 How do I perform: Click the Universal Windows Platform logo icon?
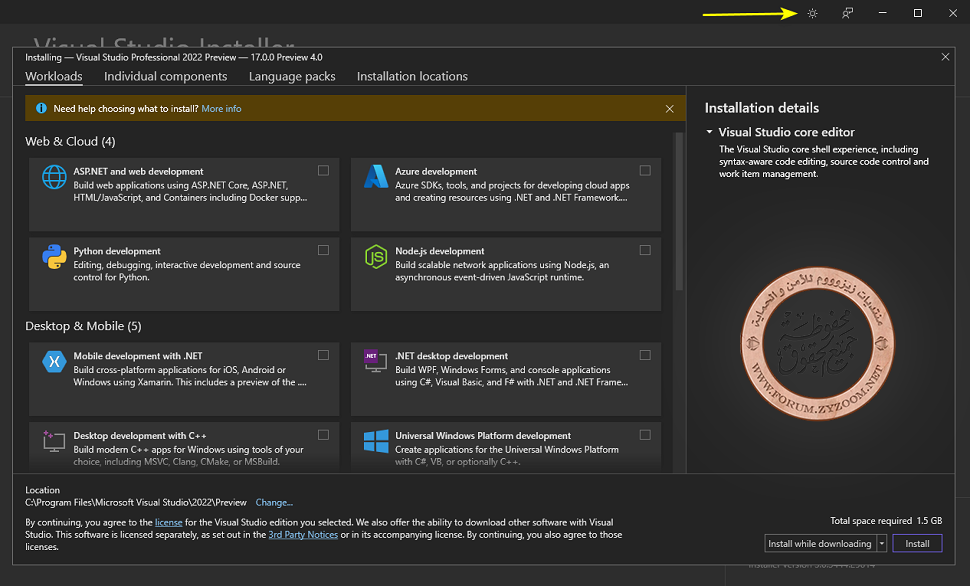point(376,441)
